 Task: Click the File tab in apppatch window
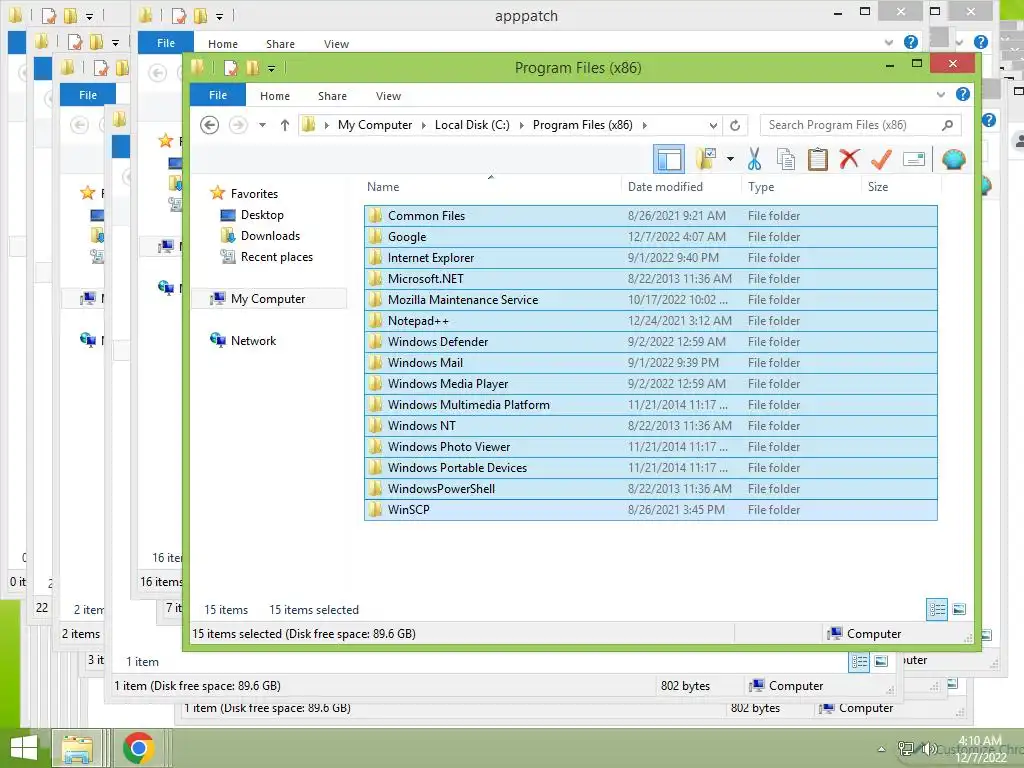coord(166,43)
